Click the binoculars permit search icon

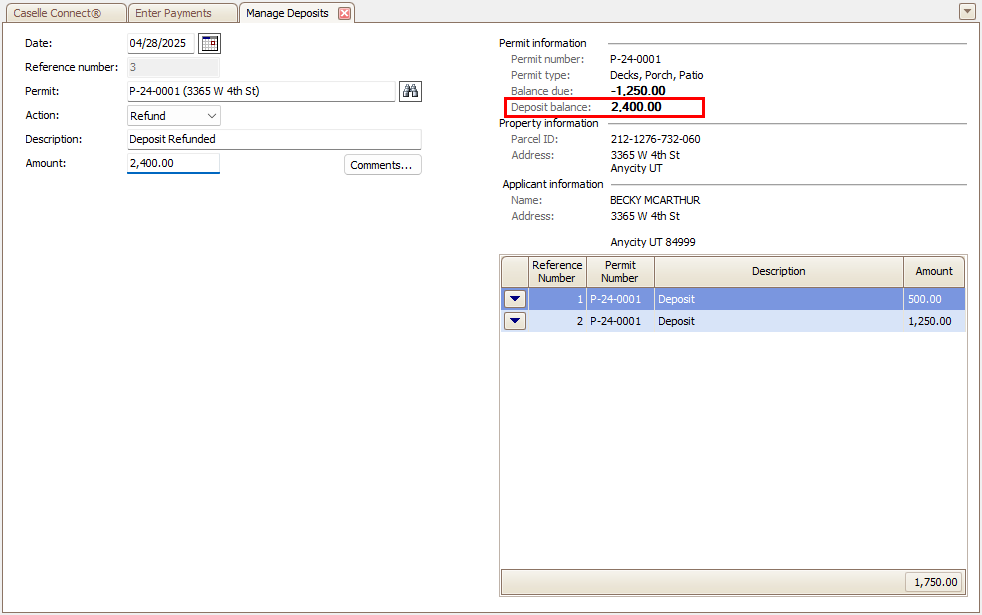coord(410,91)
